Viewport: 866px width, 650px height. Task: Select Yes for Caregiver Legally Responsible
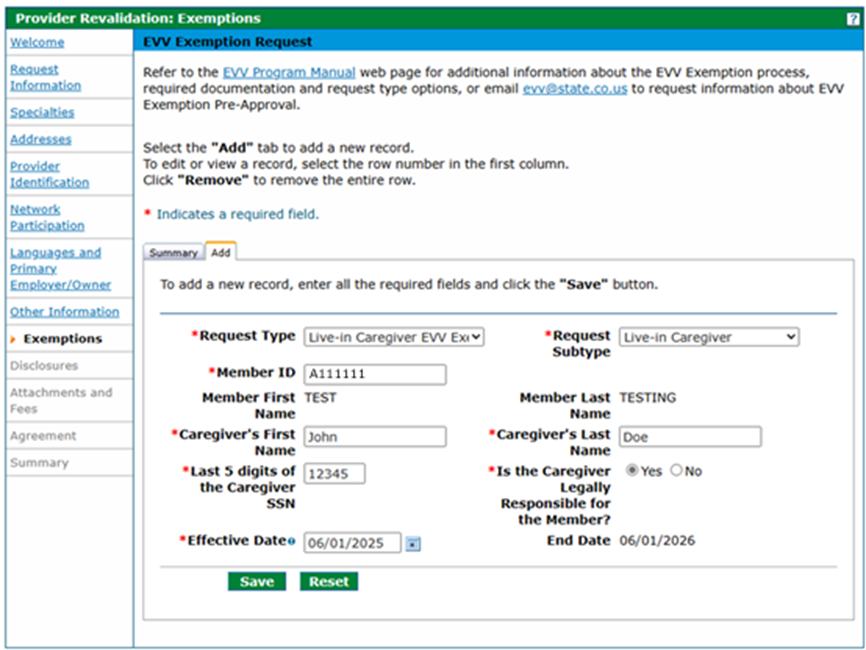(632, 471)
